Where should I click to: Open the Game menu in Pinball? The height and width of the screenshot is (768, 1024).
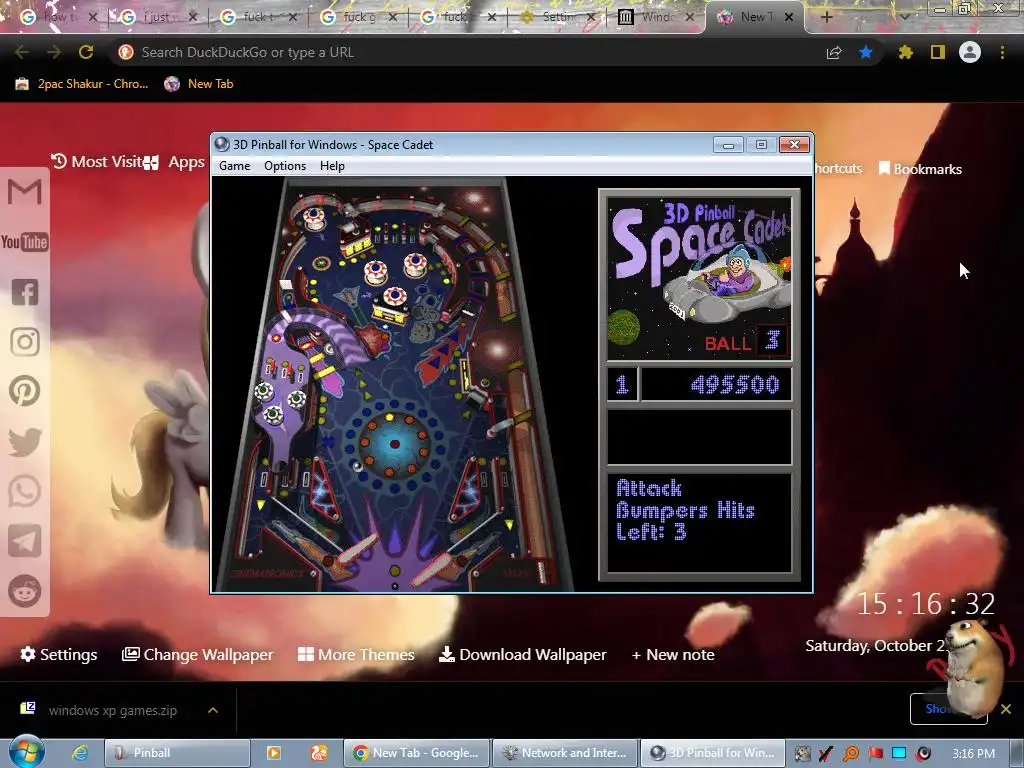coord(234,166)
